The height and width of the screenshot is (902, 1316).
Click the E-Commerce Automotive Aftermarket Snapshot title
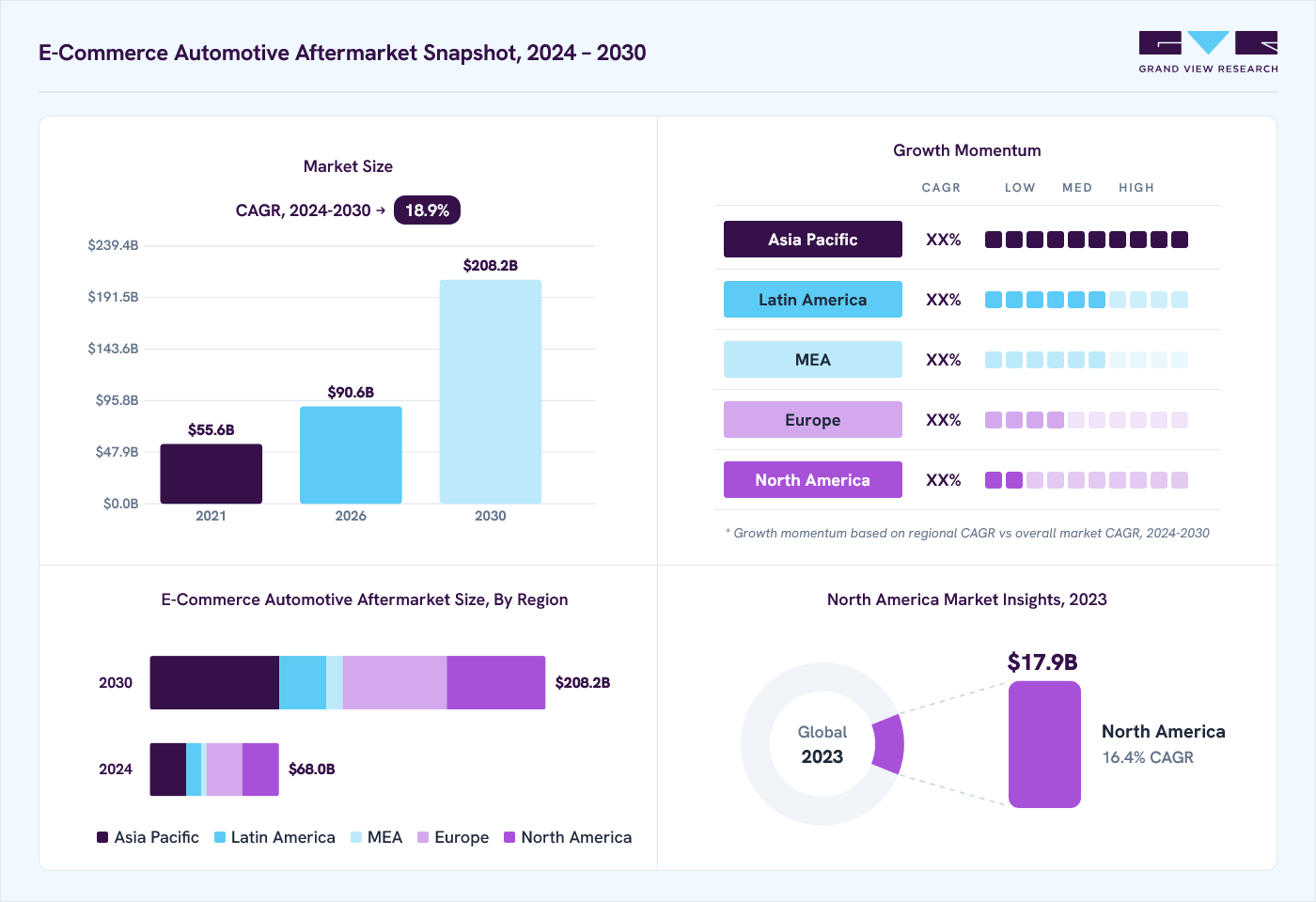(342, 53)
